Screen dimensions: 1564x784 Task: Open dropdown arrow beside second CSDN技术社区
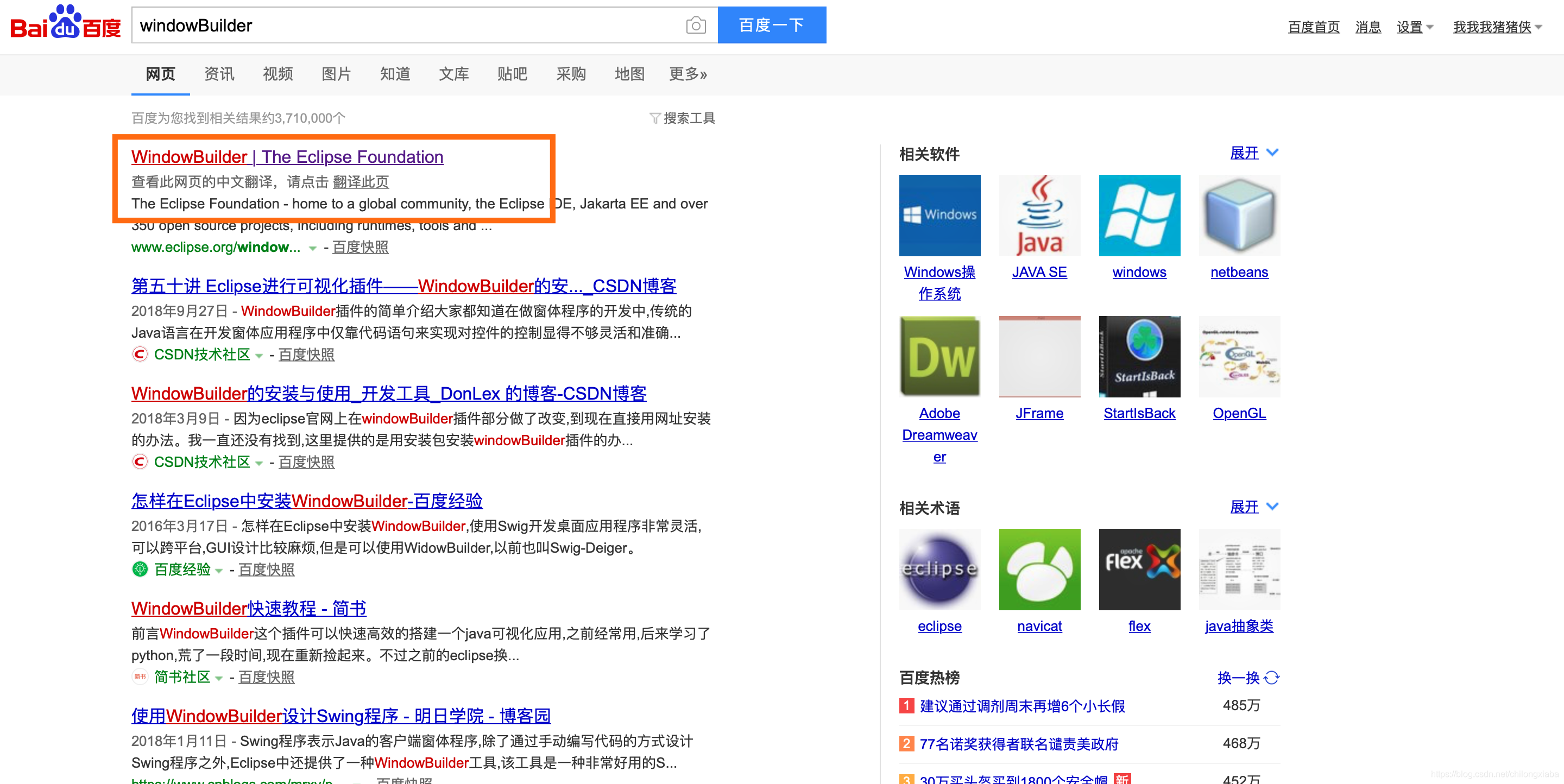tap(259, 463)
